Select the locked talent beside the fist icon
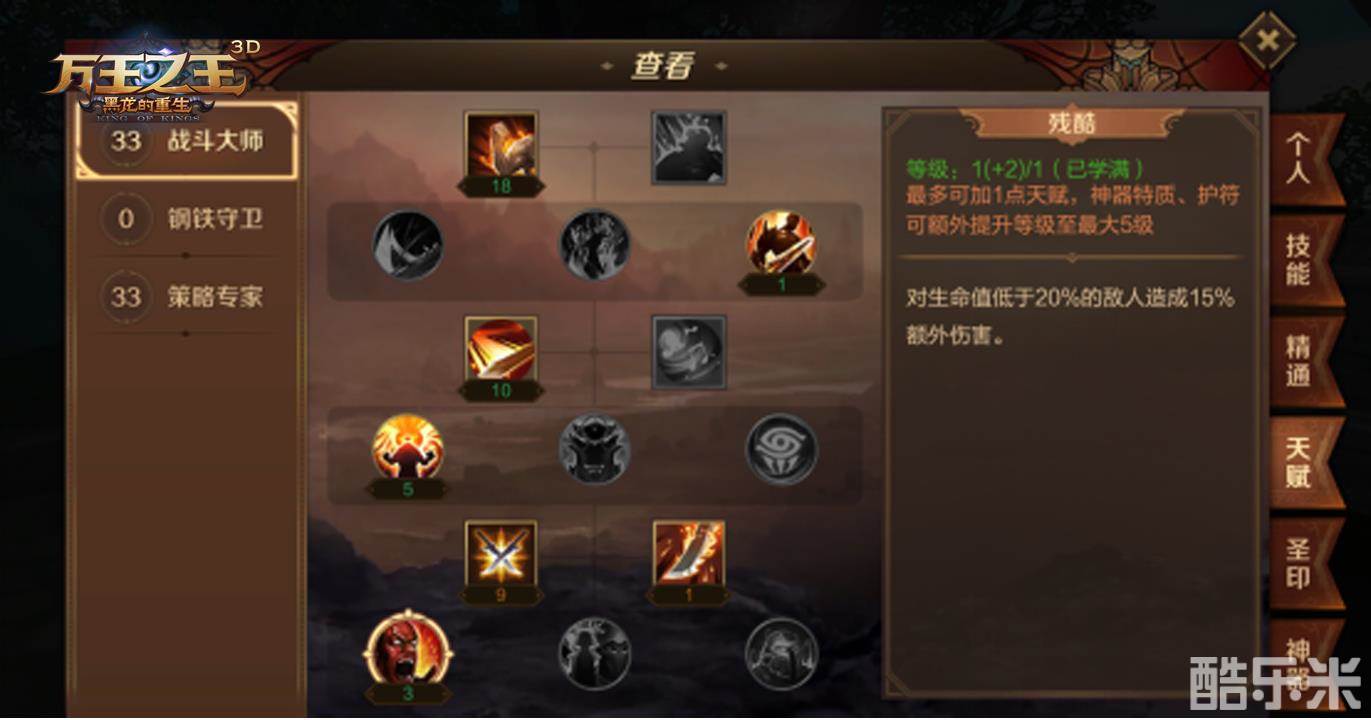Screen dimensions: 1371x720 [689, 147]
